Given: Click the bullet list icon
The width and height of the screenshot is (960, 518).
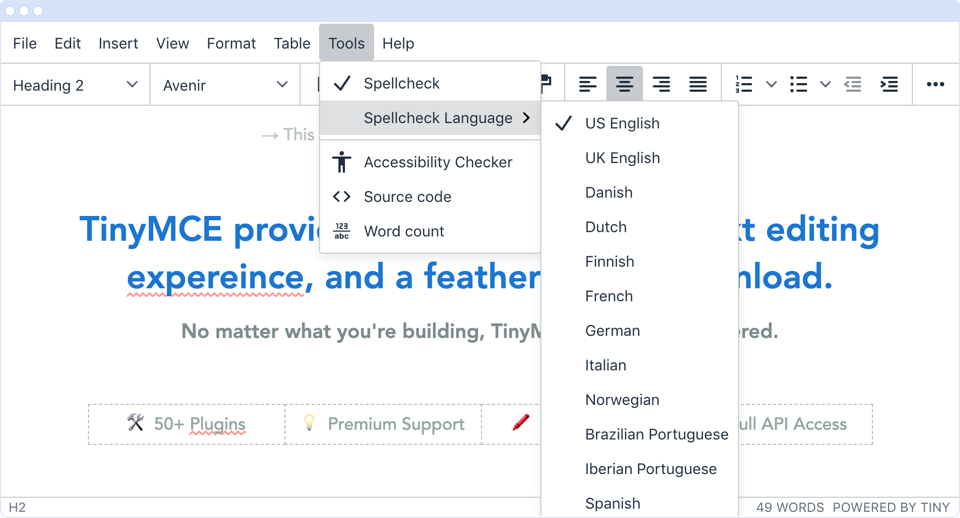Looking at the screenshot, I should click(x=798, y=84).
